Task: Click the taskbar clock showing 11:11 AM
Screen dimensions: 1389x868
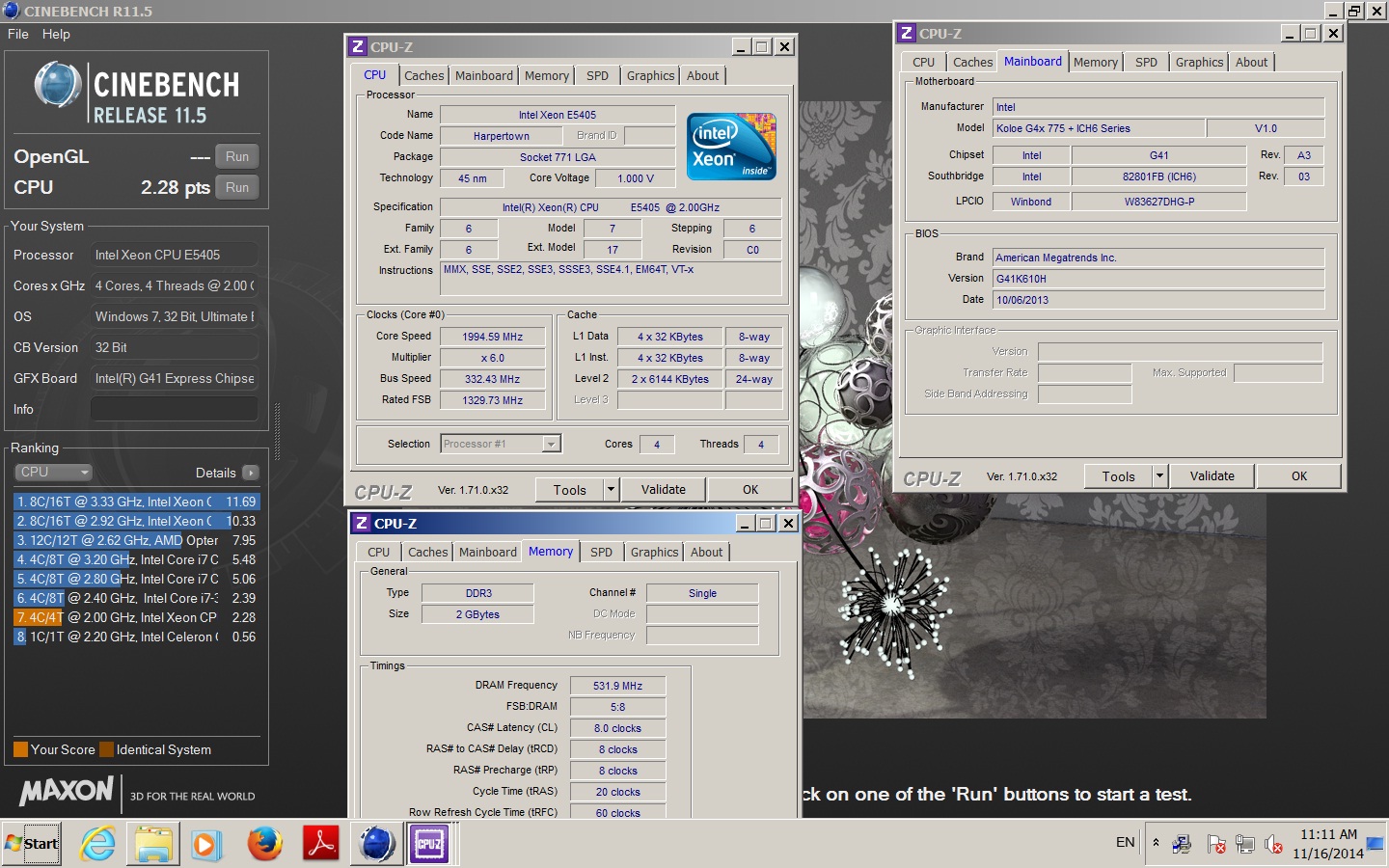Action: tap(1328, 844)
